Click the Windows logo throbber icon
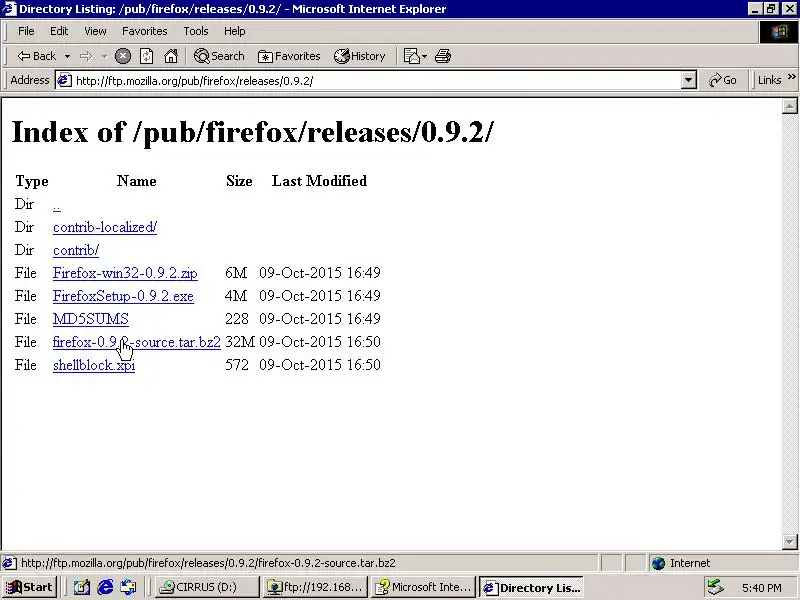Screen dimensions: 800x600 [779, 32]
